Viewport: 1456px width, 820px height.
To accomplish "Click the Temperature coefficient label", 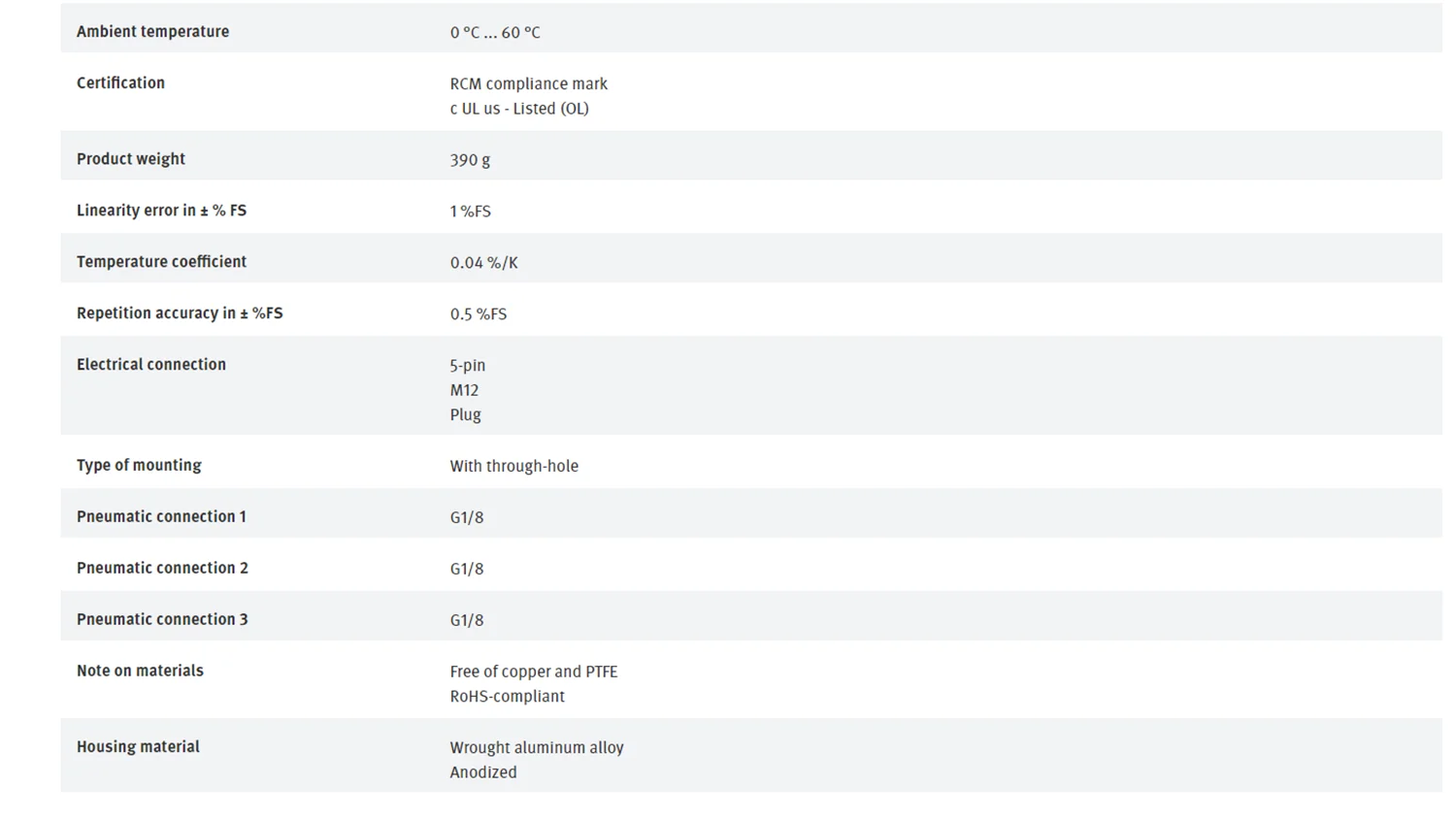I will (x=161, y=261).
